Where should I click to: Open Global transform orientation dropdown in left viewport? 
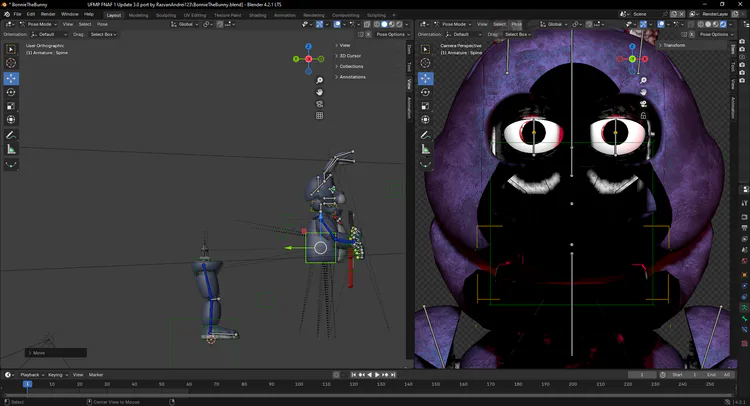[185, 24]
